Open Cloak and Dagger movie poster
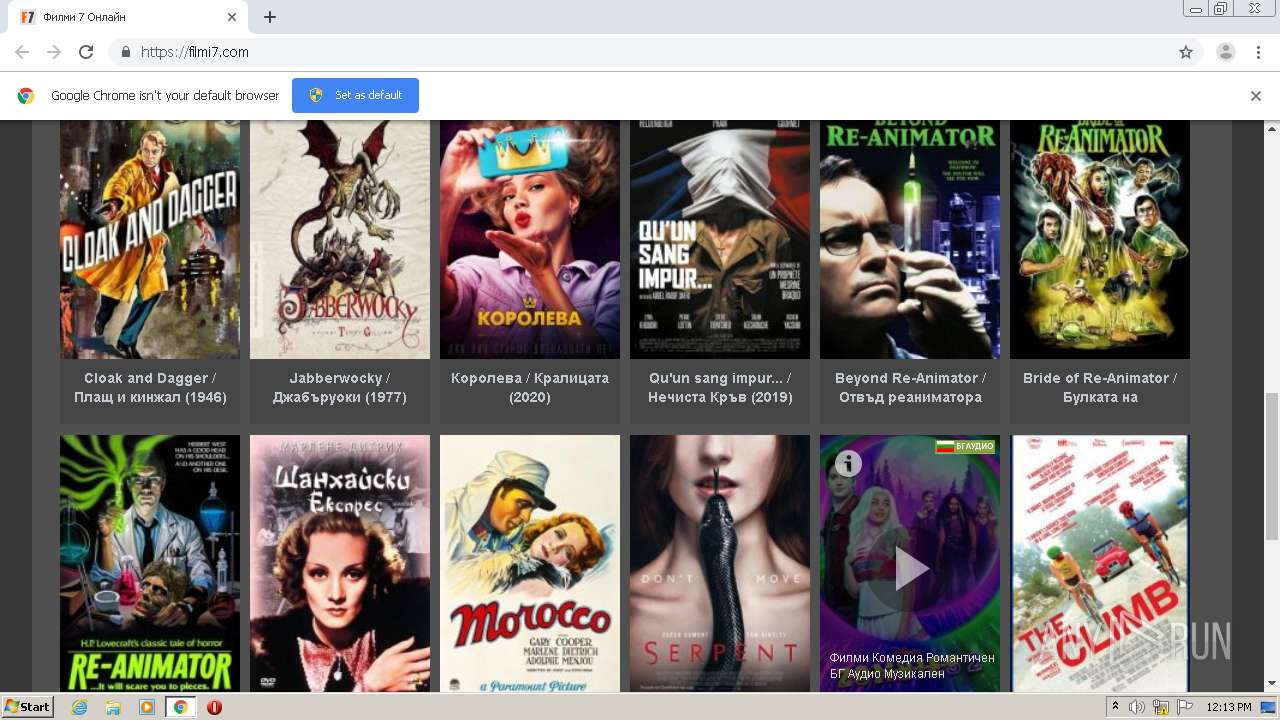The height and width of the screenshot is (720, 1280). click(150, 239)
